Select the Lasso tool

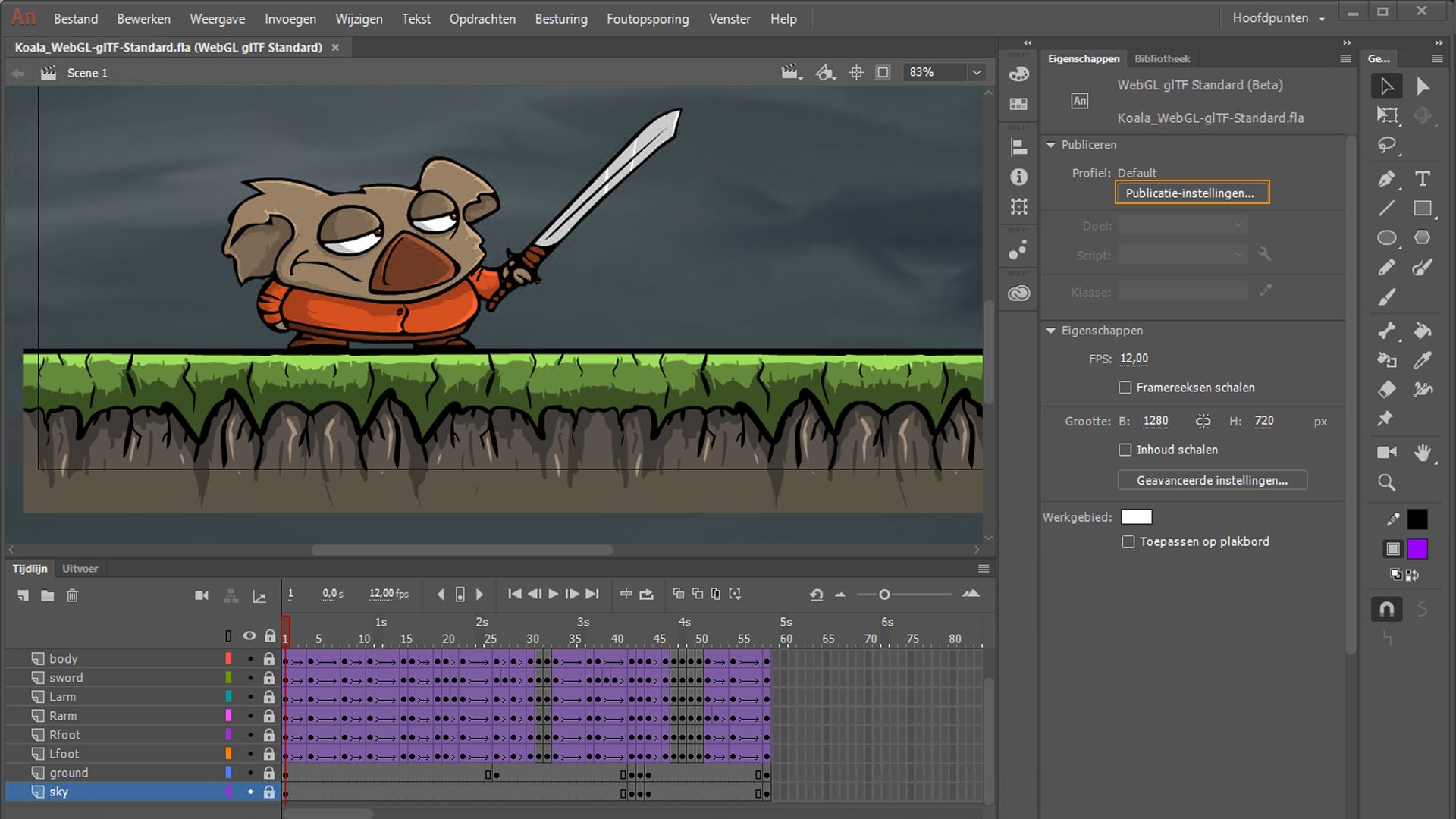[x=1386, y=145]
